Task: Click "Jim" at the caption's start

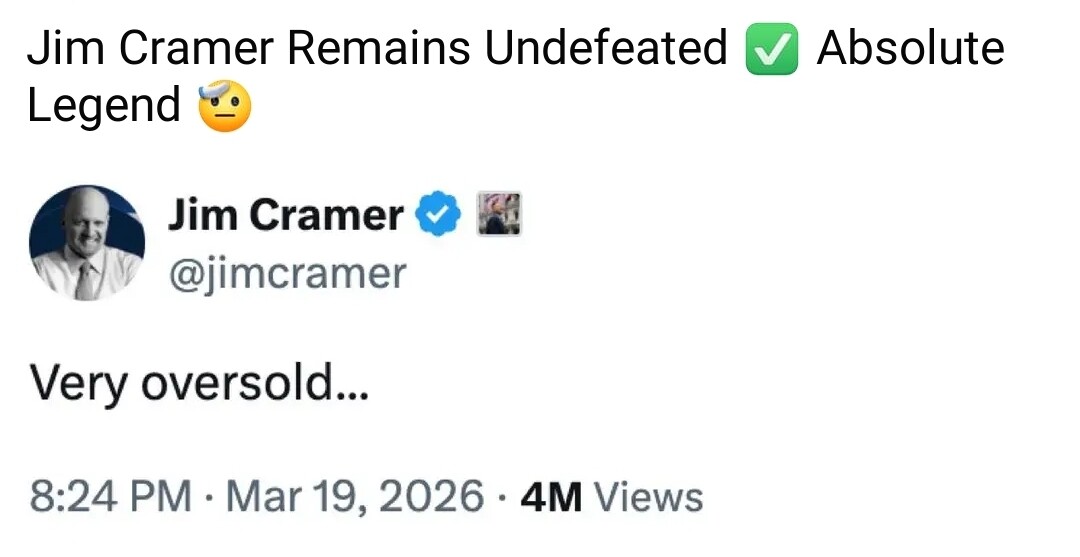Action: [x=60, y=48]
